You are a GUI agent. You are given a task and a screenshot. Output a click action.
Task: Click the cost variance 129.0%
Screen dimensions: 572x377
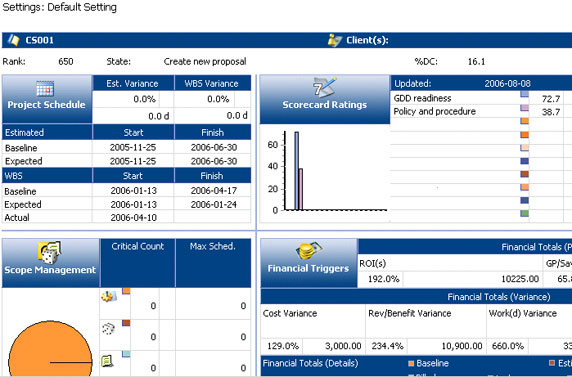coord(283,346)
